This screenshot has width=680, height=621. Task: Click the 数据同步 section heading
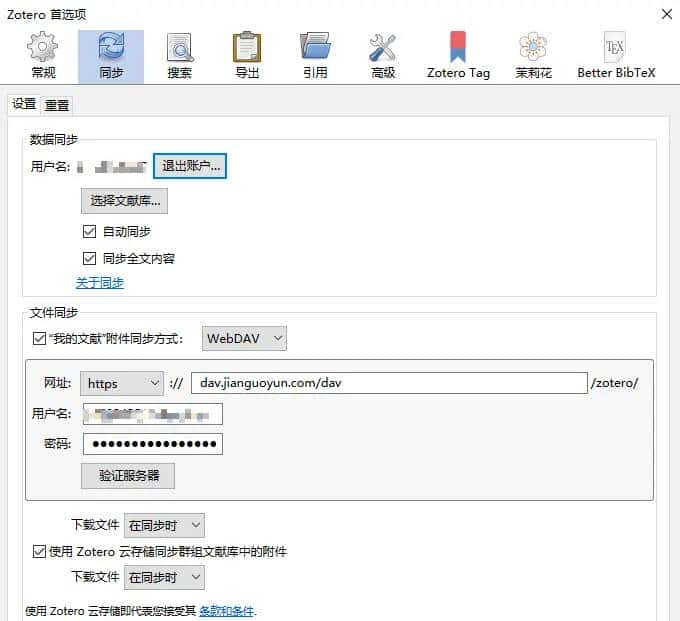click(54, 140)
